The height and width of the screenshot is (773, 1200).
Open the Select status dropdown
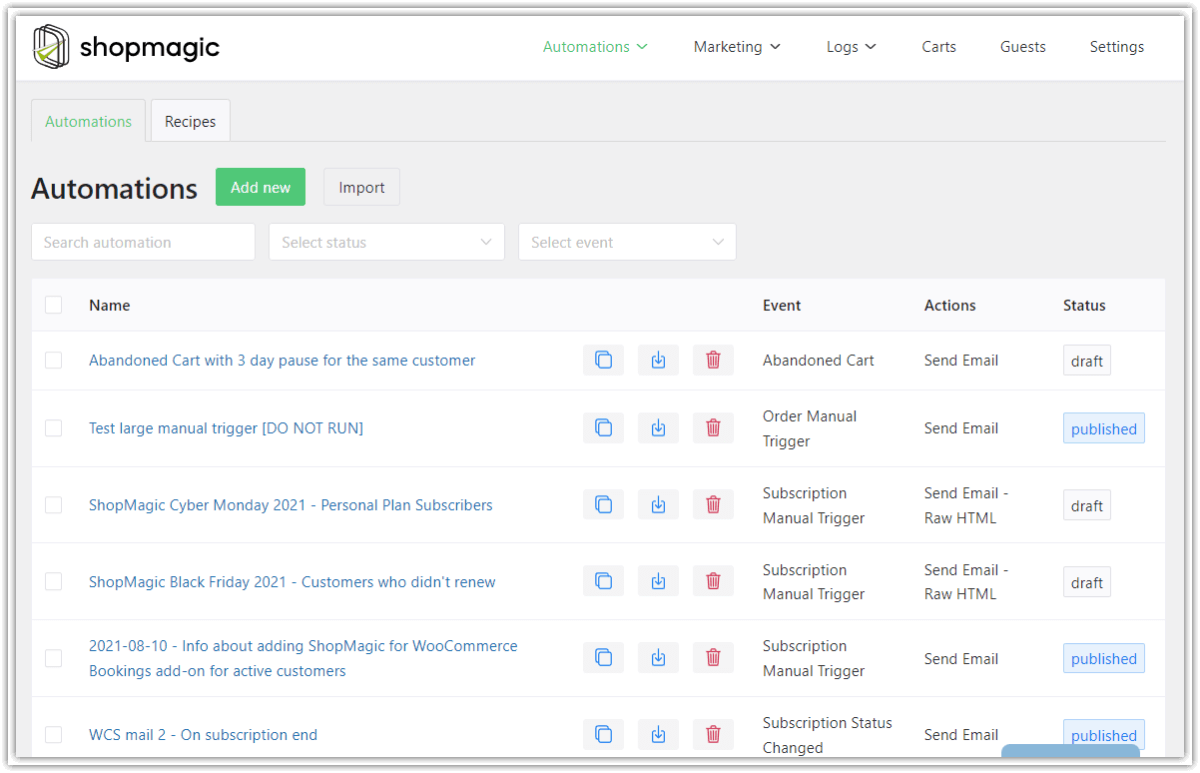(x=386, y=241)
